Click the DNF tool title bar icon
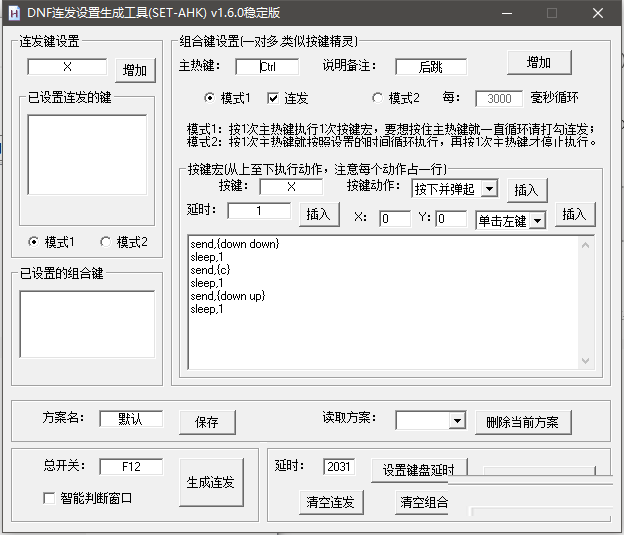 12,13
